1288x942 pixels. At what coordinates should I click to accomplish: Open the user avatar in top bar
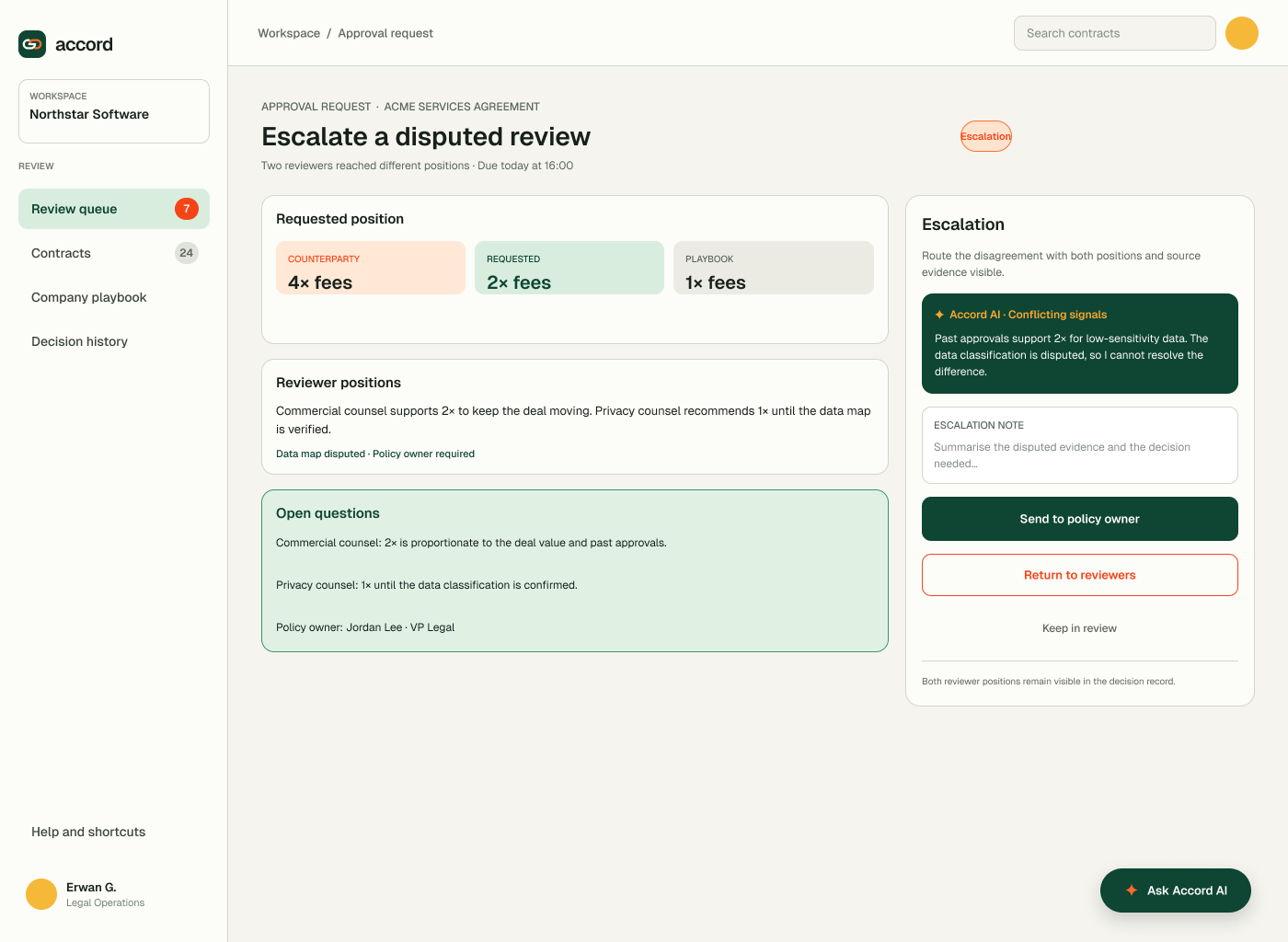point(1241,33)
